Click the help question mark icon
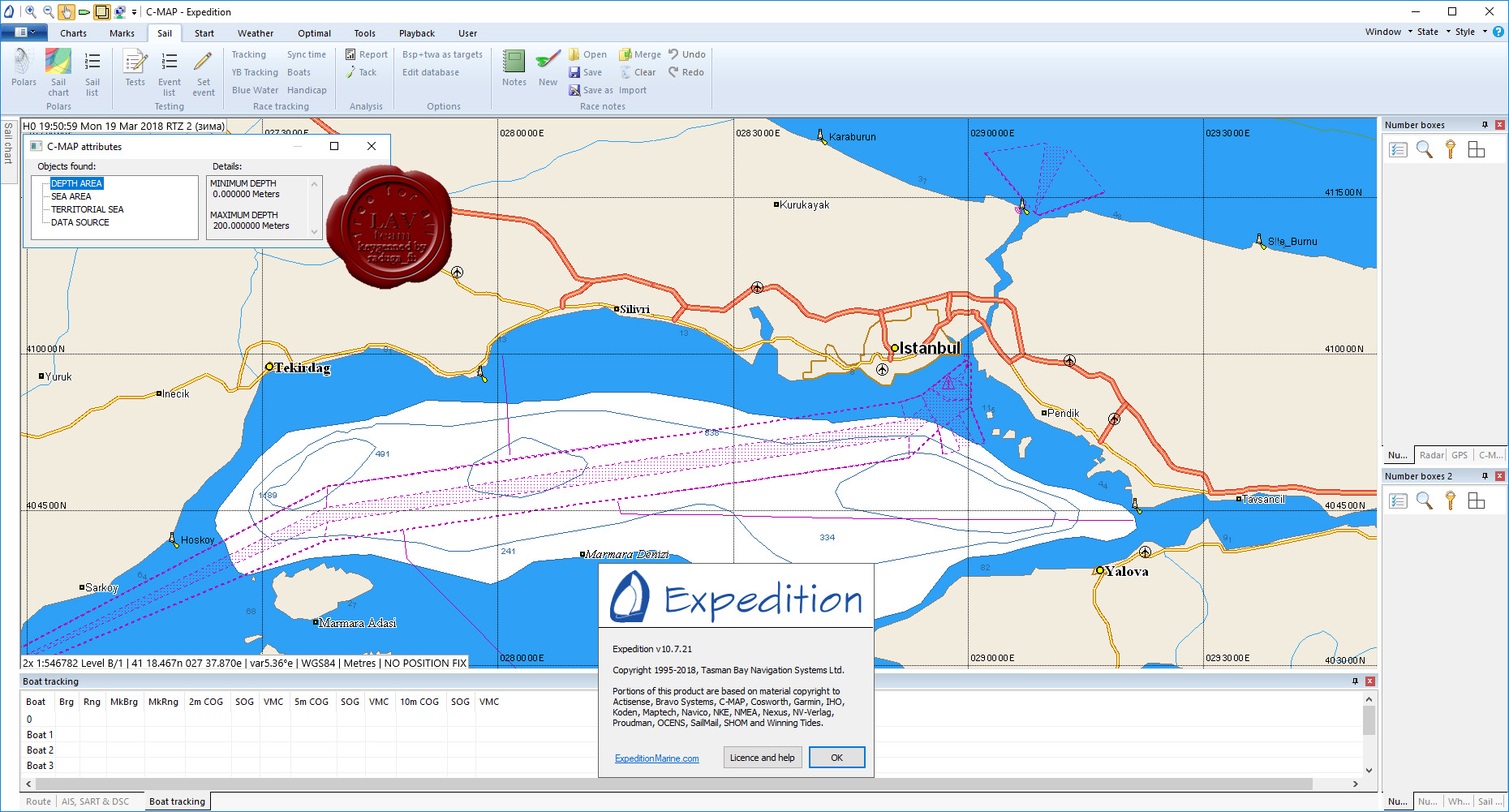This screenshot has width=1509, height=812. click(x=1498, y=32)
